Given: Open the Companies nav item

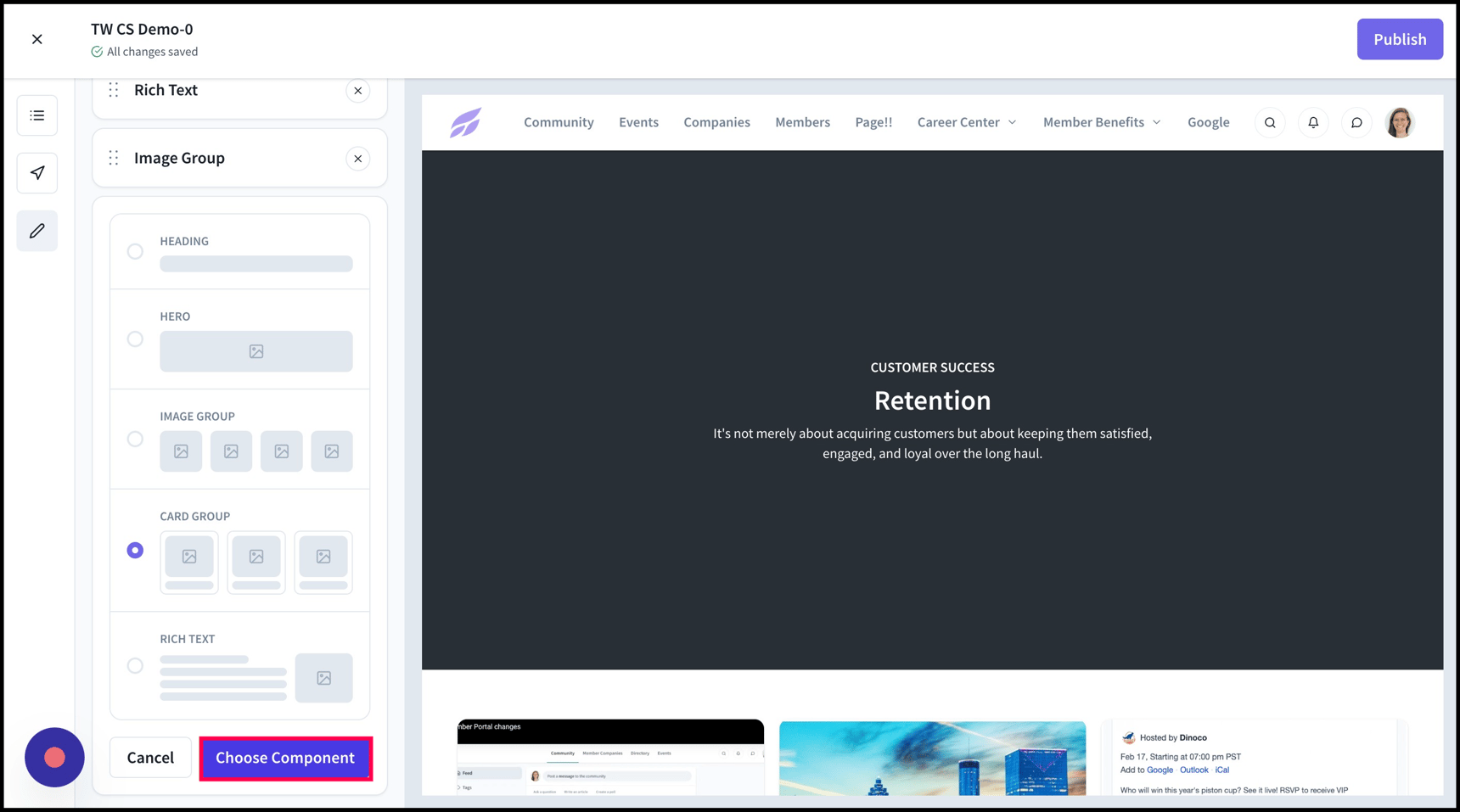Looking at the screenshot, I should (716, 122).
